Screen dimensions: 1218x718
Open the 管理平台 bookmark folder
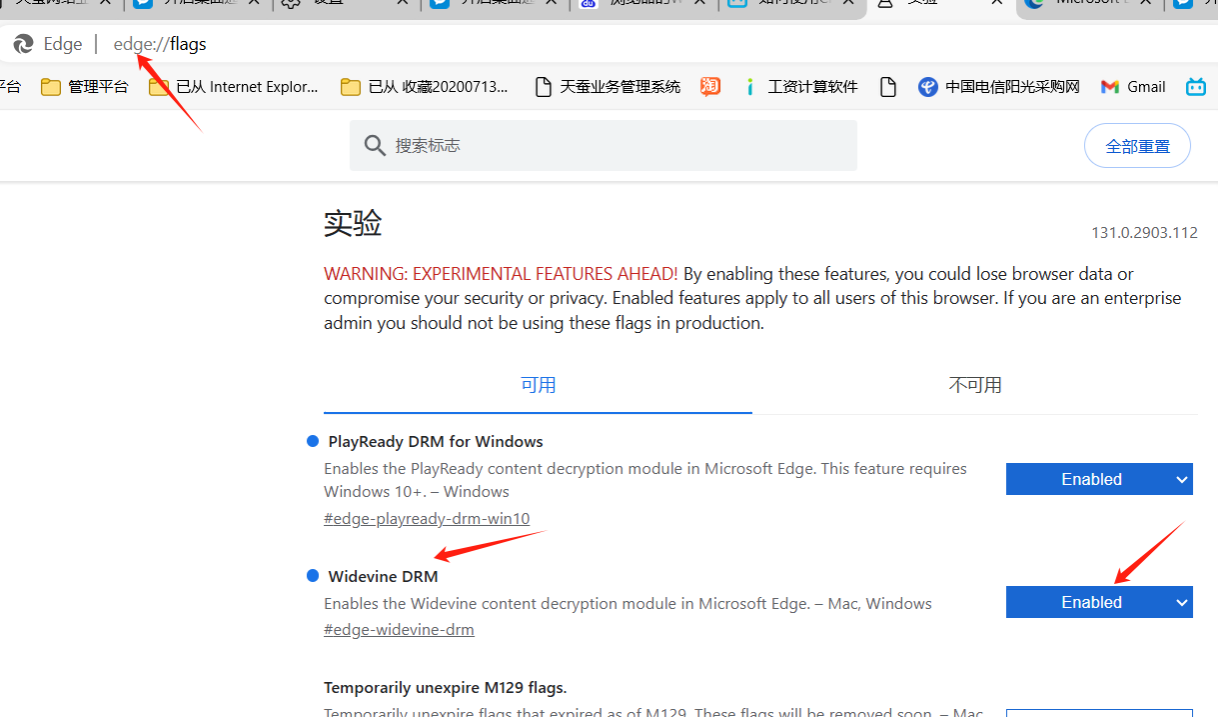click(85, 87)
